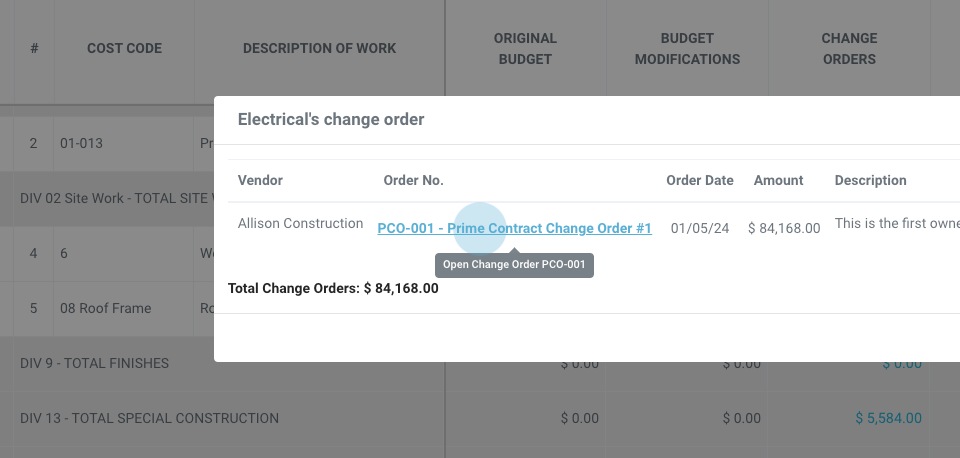The width and height of the screenshot is (960, 458).
Task: Click the Order No. column header
Action: (413, 181)
